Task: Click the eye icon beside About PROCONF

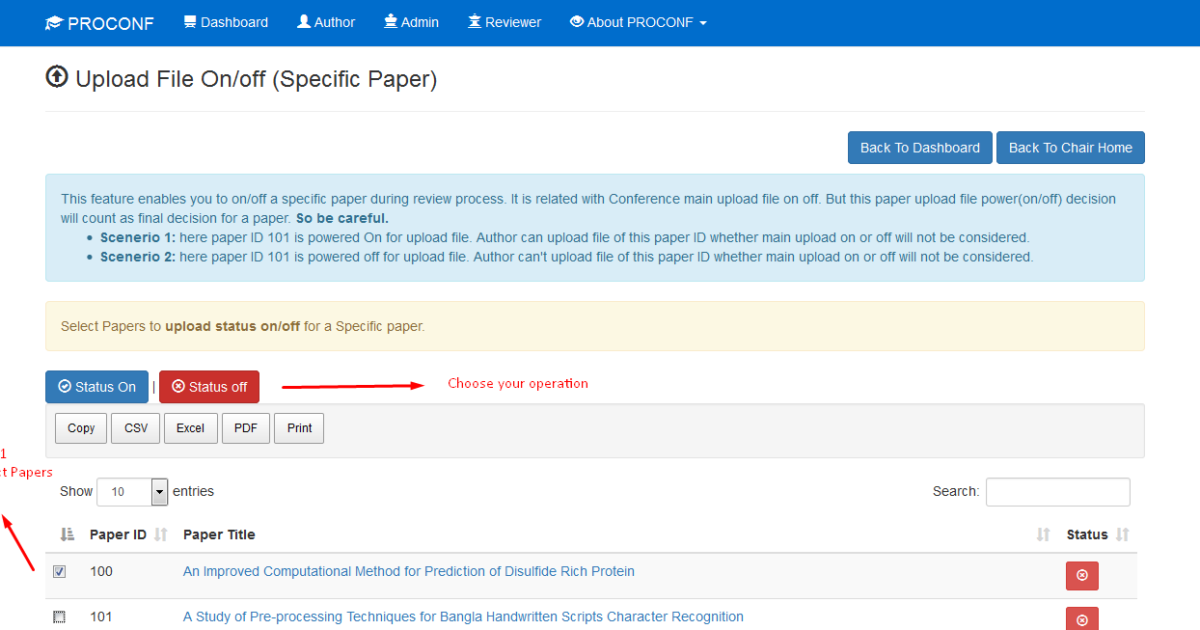Action: coord(576,22)
